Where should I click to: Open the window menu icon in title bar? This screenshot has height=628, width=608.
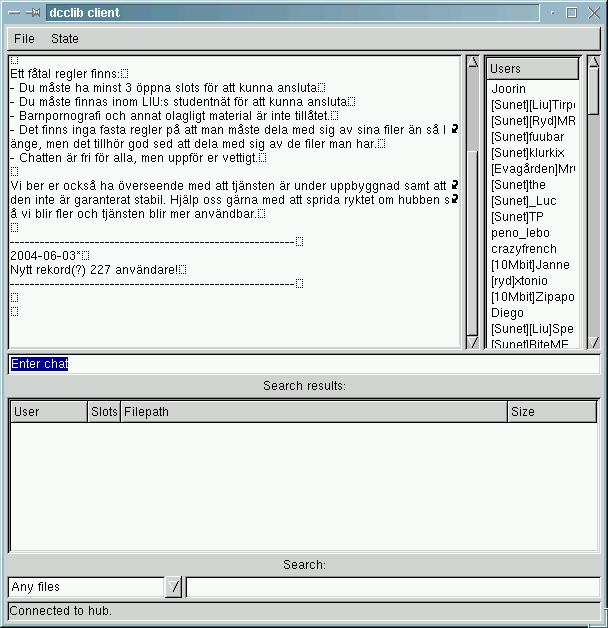click(x=14, y=13)
